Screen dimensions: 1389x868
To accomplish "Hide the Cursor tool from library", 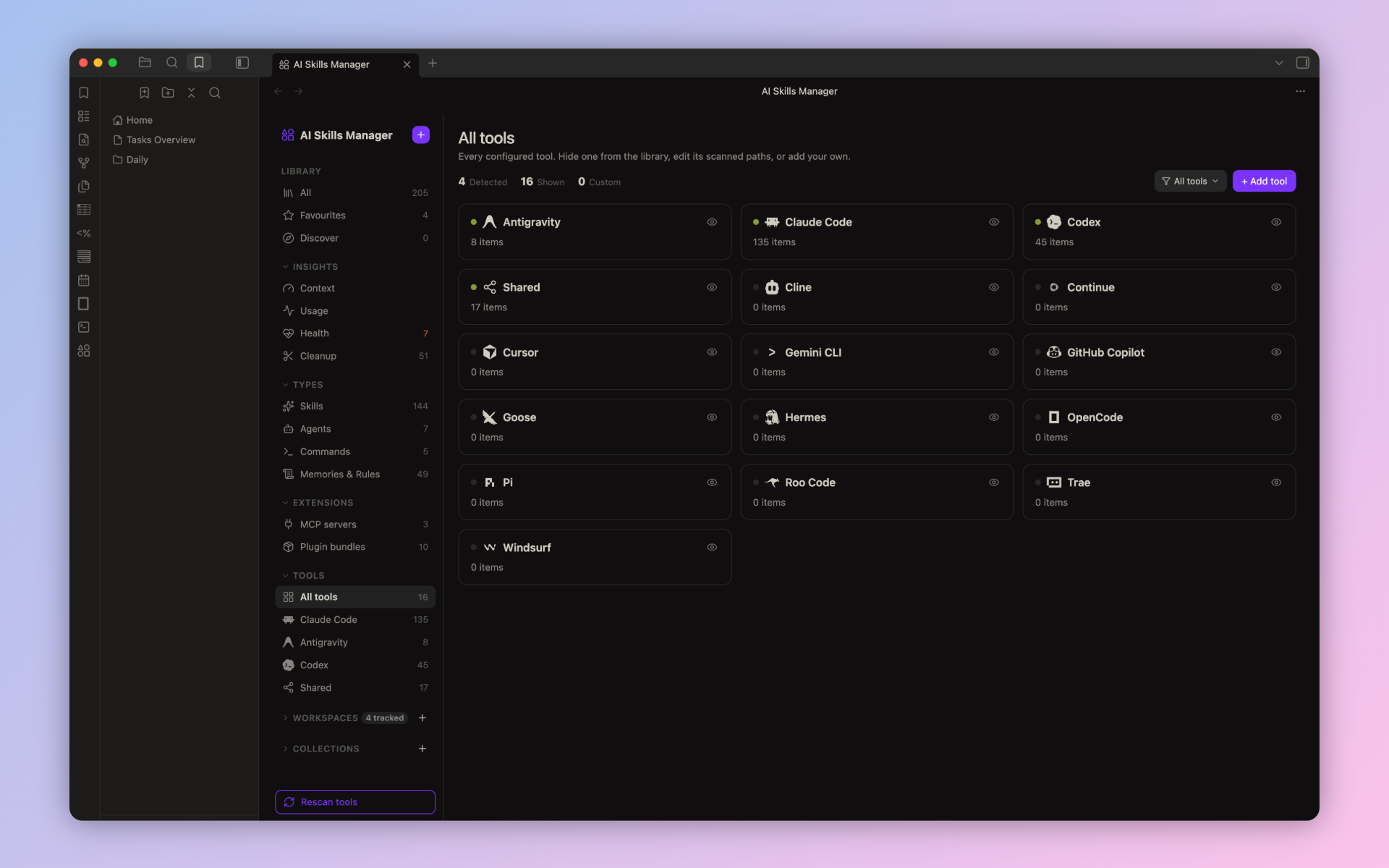I will click(712, 352).
